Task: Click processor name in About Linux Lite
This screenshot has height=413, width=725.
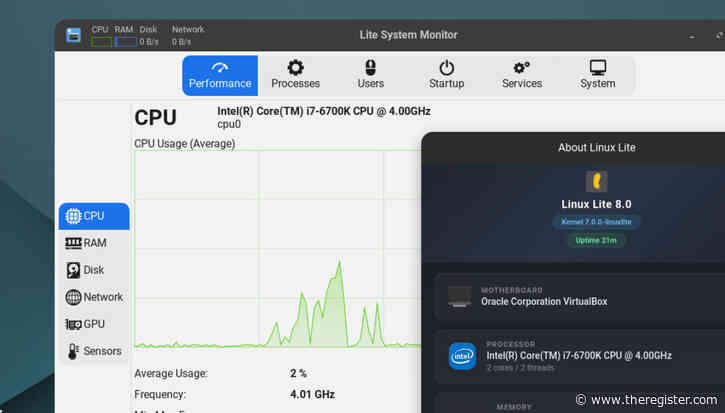Action: coord(579,356)
